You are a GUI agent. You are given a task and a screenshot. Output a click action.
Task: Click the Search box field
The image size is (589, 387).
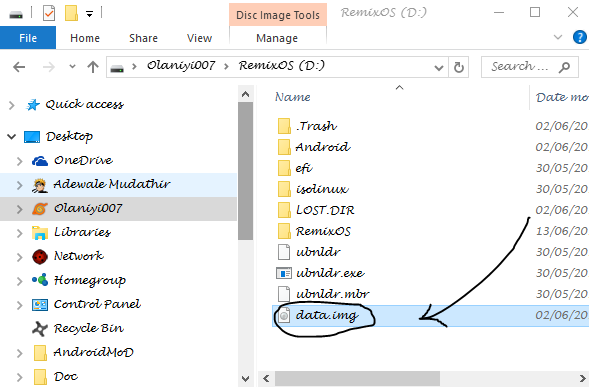(530, 67)
